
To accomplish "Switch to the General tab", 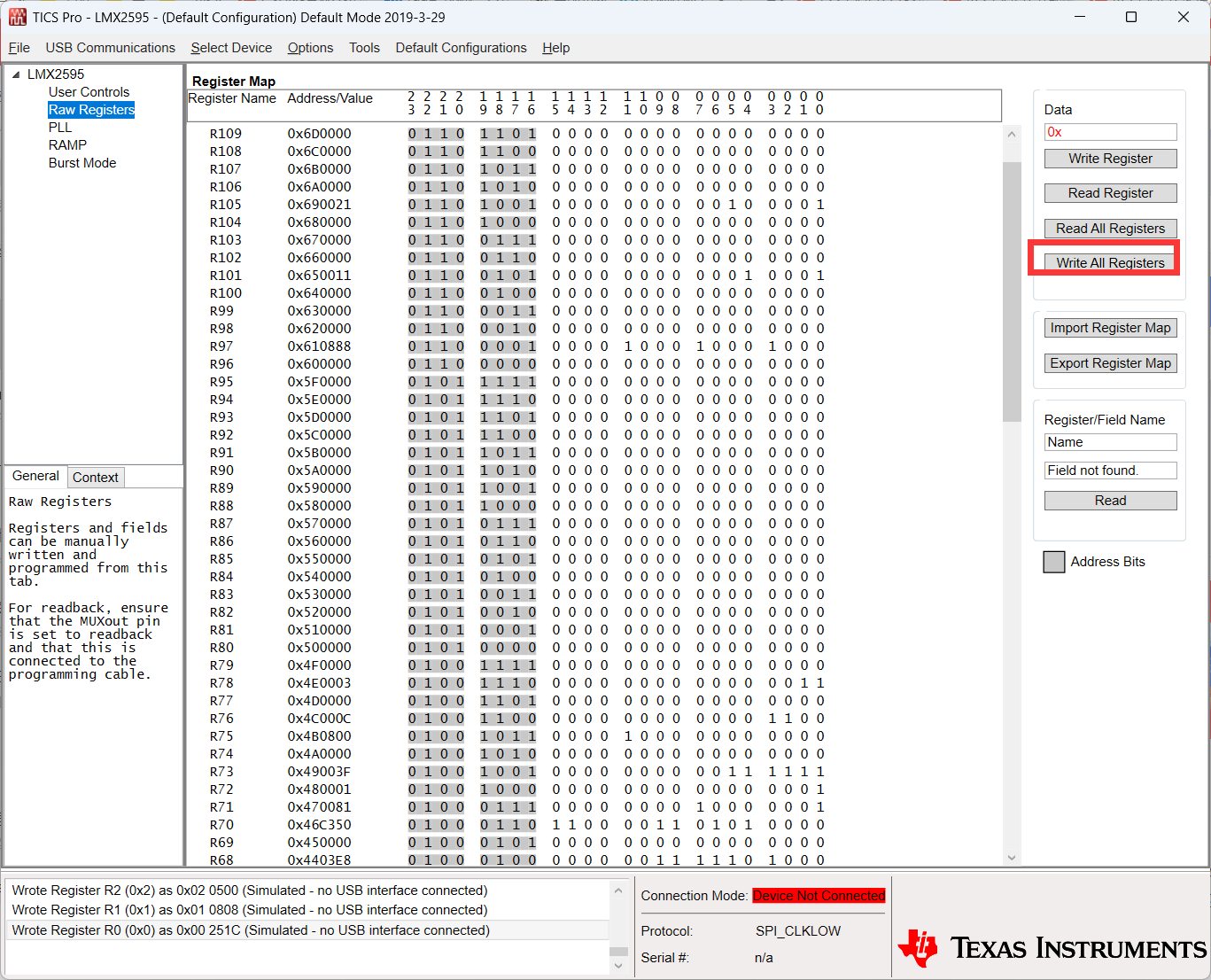I will click(x=35, y=476).
